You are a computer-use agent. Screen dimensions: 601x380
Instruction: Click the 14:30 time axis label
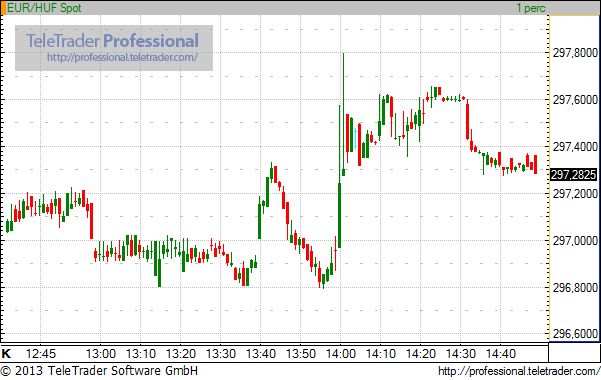(x=461, y=354)
